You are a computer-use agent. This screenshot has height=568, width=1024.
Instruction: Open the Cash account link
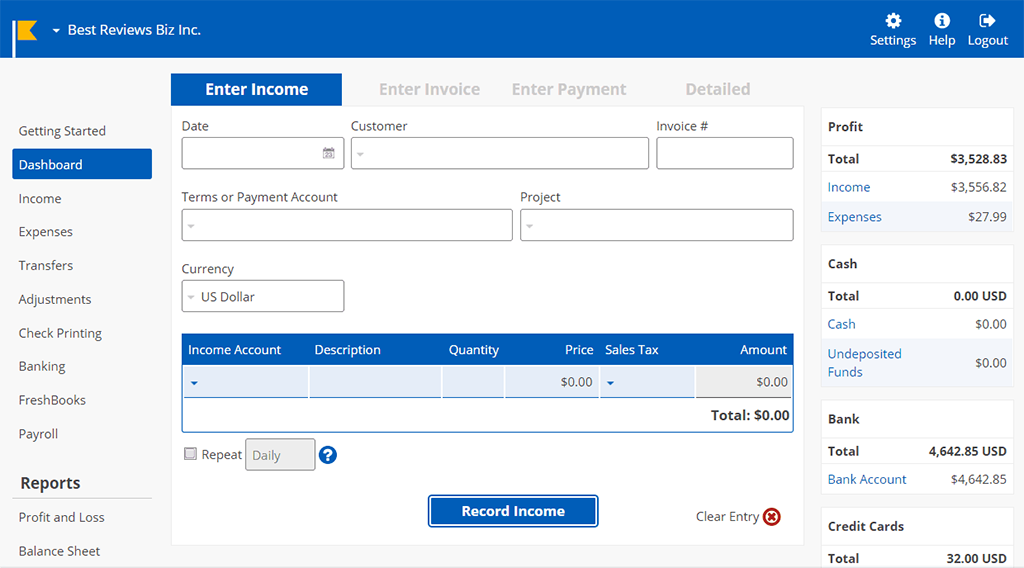[841, 324]
